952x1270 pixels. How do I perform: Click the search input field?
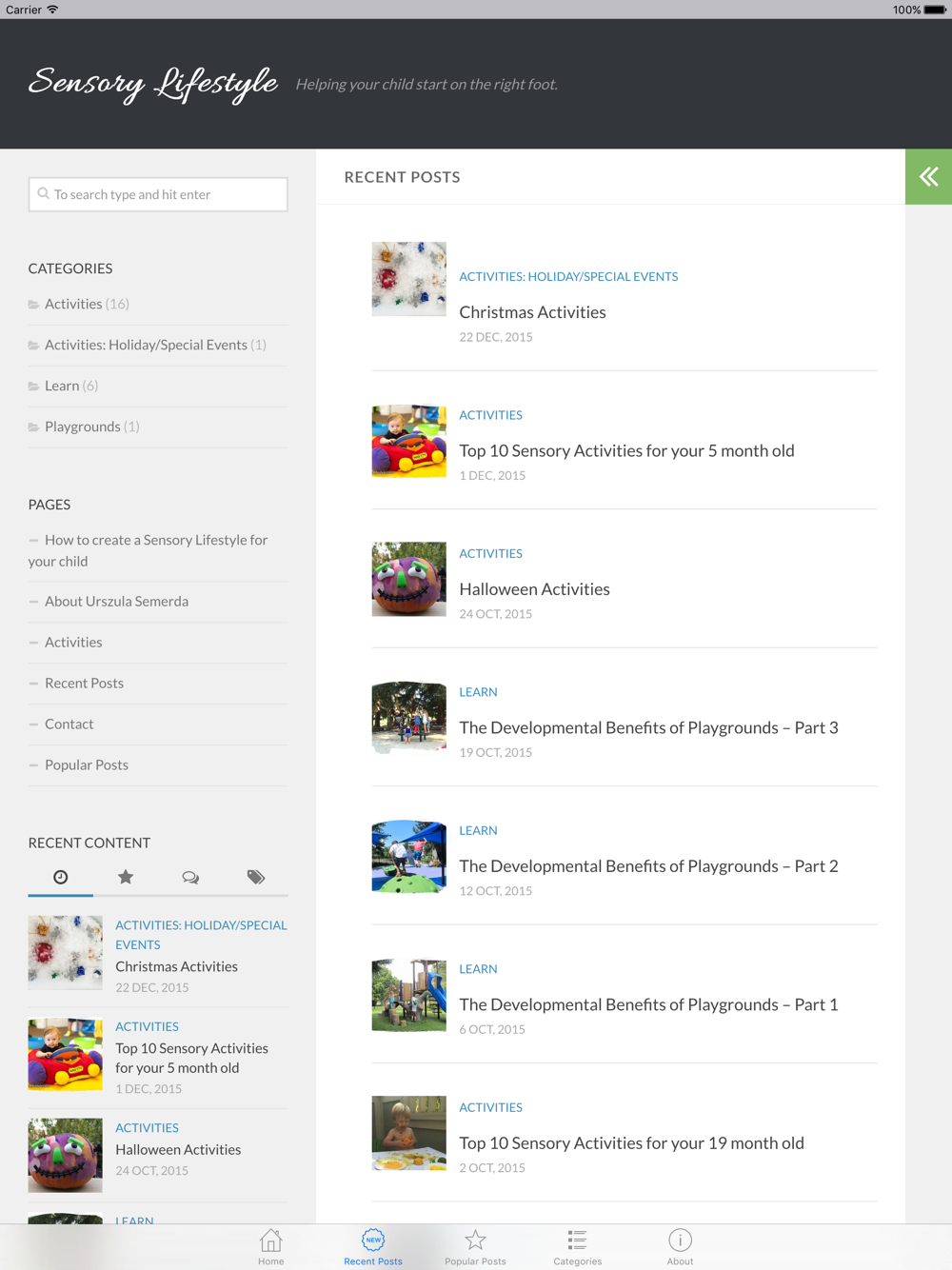coord(158,194)
